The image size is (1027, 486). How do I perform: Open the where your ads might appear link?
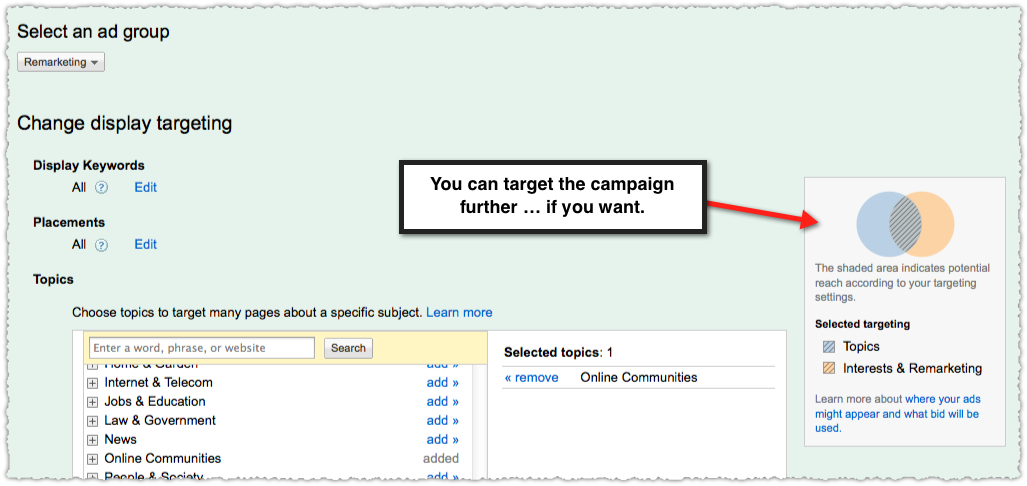point(897,413)
